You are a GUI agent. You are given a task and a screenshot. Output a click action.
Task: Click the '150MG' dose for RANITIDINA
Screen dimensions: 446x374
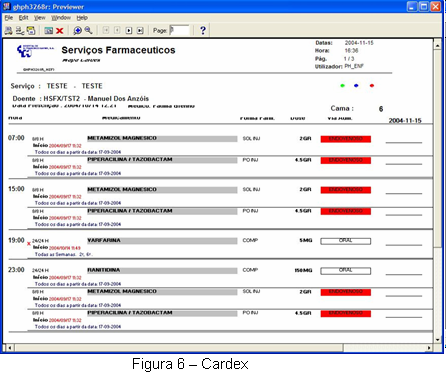click(x=303, y=270)
